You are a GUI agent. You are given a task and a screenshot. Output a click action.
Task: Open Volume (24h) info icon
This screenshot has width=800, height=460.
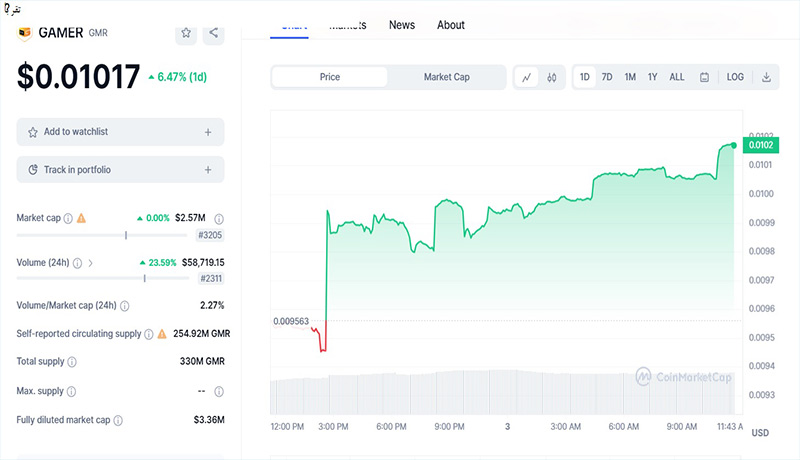click(x=77, y=263)
